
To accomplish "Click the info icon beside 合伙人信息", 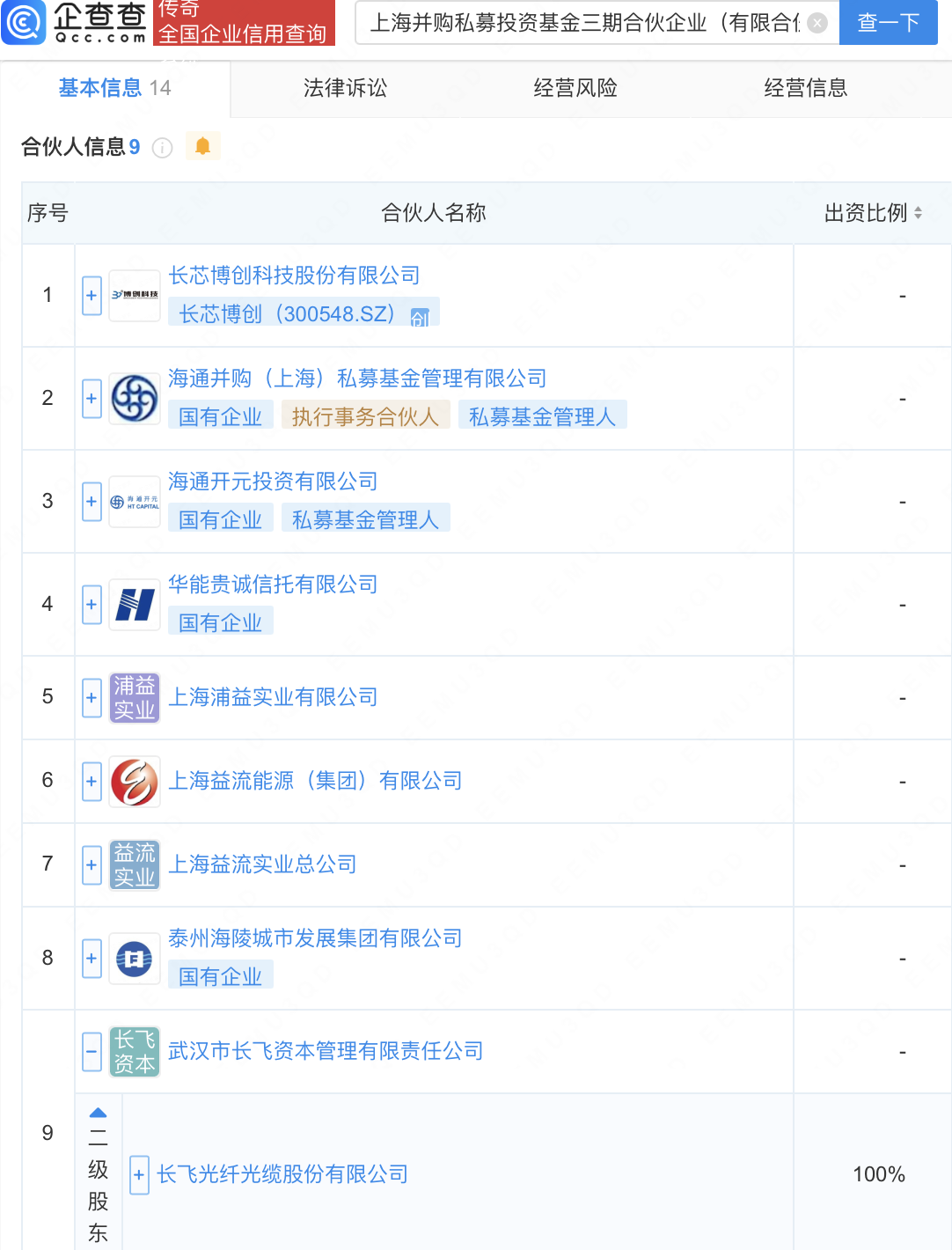I will 163,148.
